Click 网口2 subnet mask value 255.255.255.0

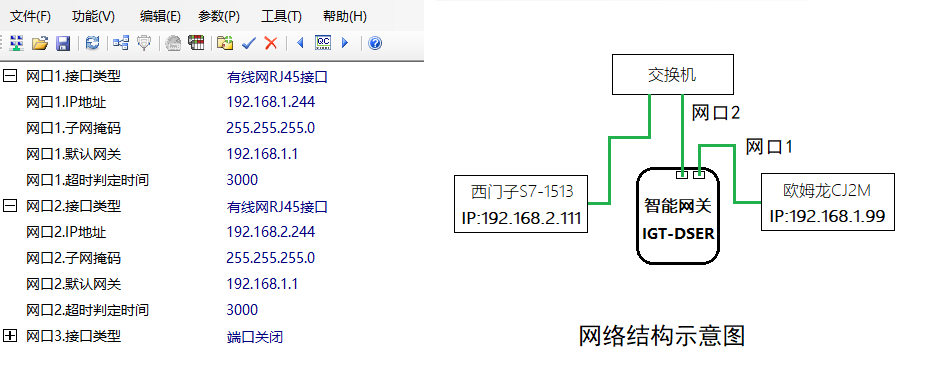click(x=271, y=258)
